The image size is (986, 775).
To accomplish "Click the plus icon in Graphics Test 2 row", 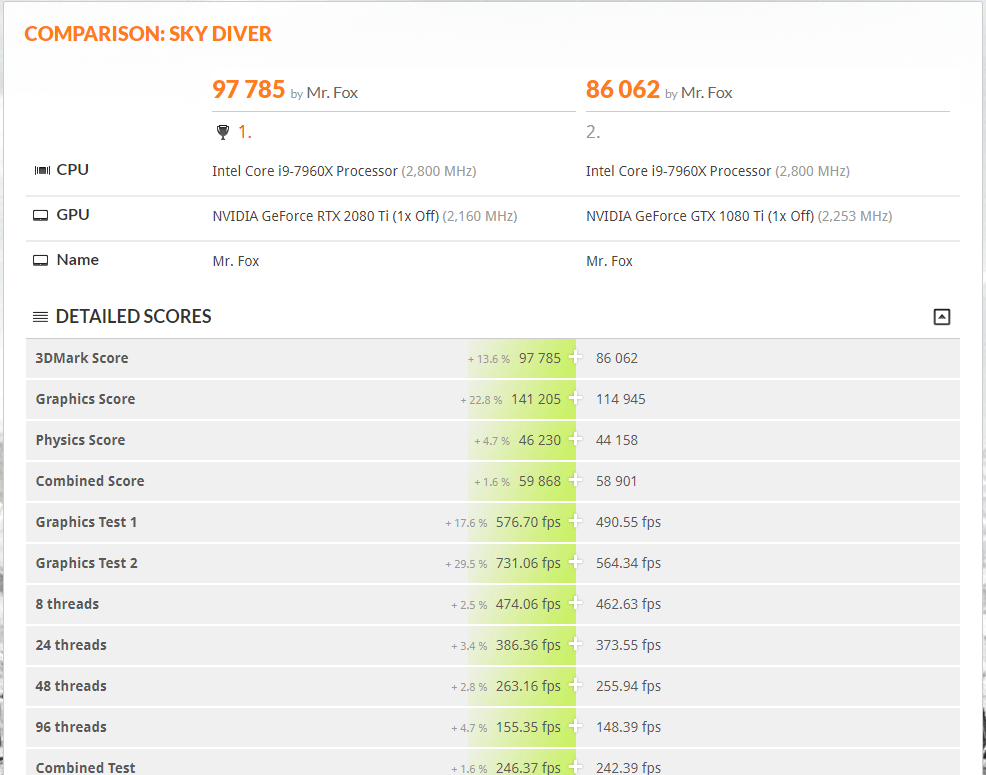I will [575, 562].
